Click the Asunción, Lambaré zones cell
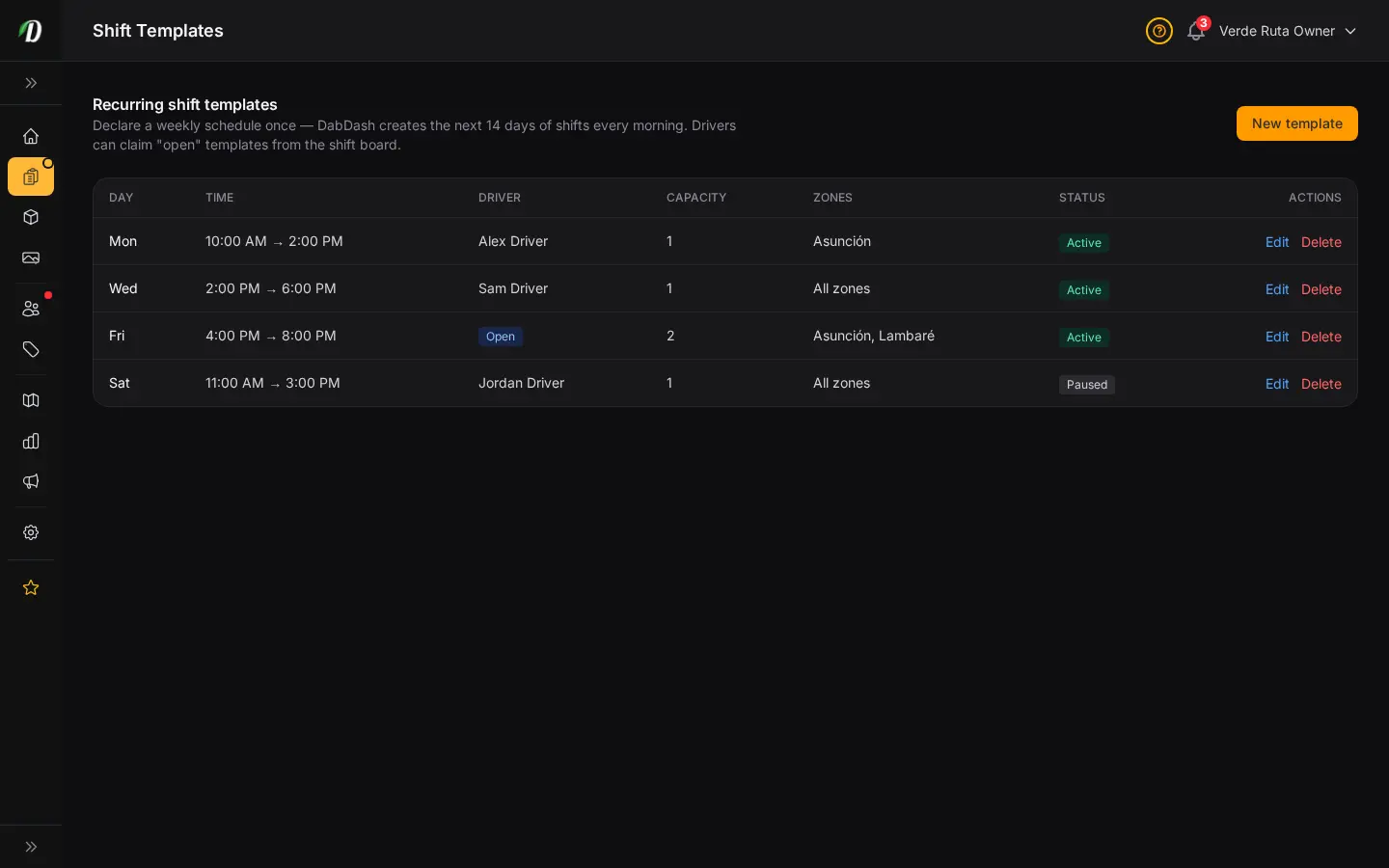This screenshot has width=1389, height=868. tap(874, 336)
